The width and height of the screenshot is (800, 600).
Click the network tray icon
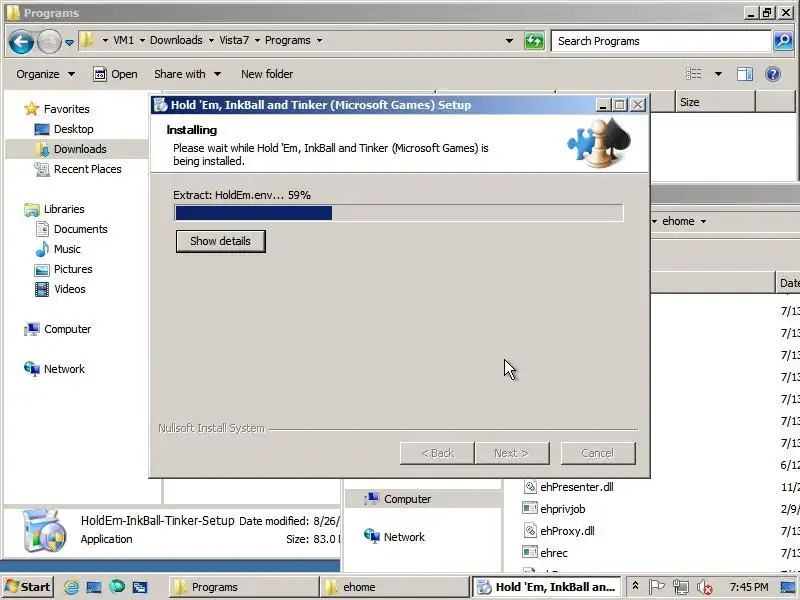[x=681, y=587]
